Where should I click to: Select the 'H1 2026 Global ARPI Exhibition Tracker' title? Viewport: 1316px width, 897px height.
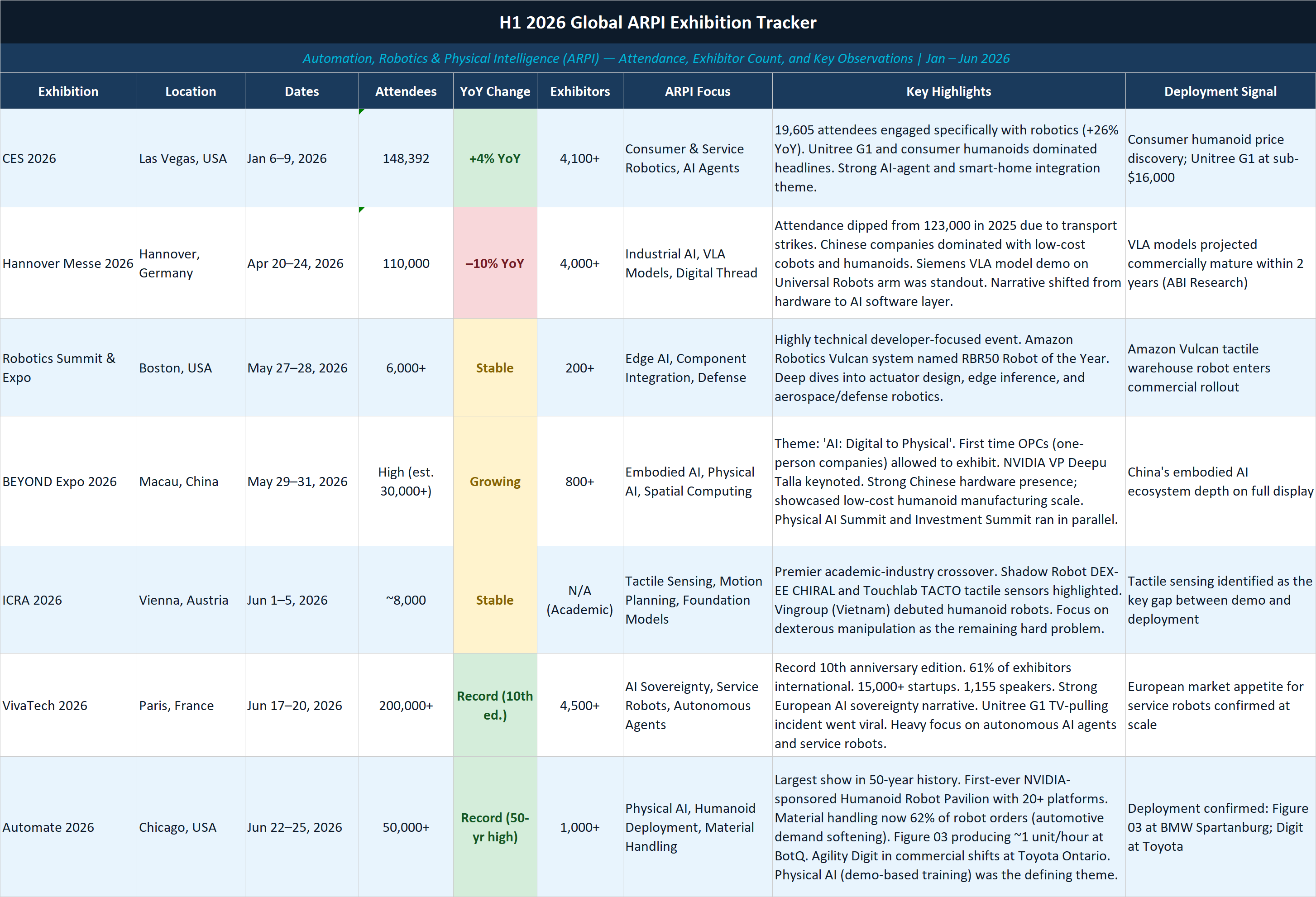pyautogui.click(x=657, y=22)
